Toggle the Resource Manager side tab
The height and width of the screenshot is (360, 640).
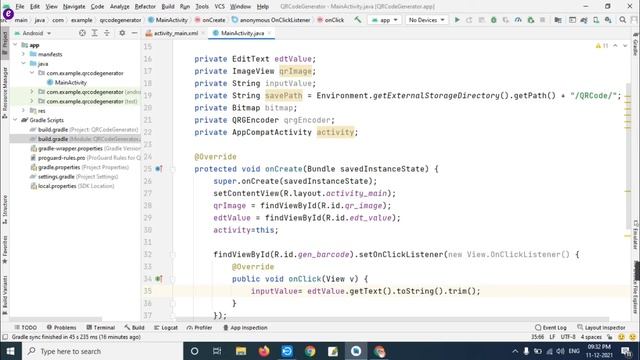click(x=5, y=93)
